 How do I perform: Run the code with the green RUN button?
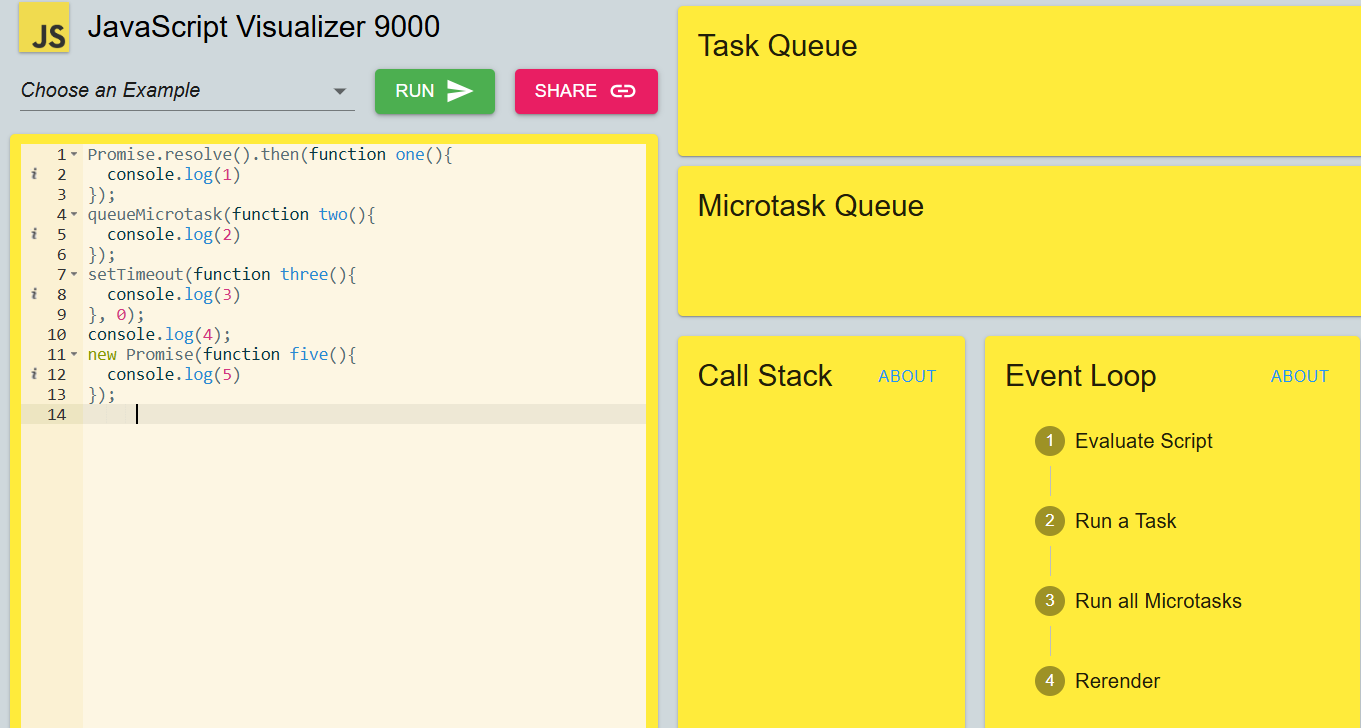(435, 91)
